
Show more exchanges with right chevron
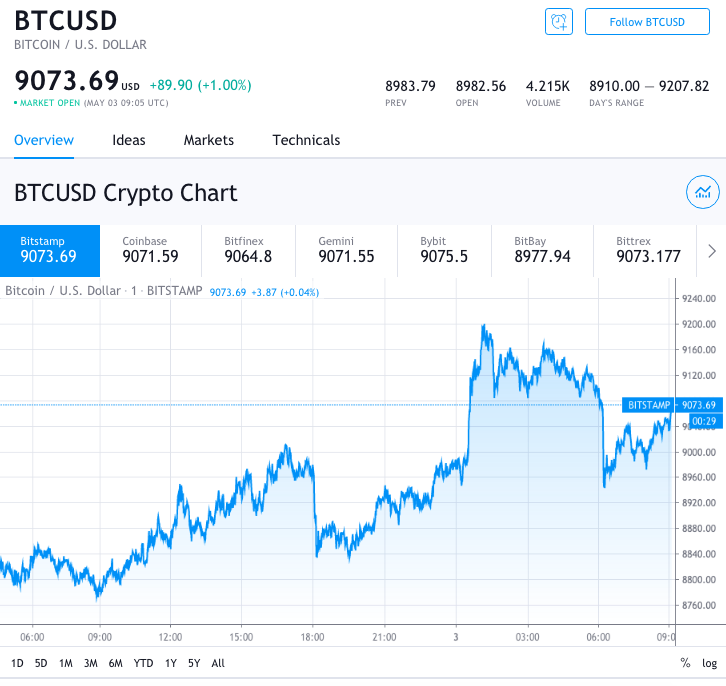pyautogui.click(x=712, y=251)
